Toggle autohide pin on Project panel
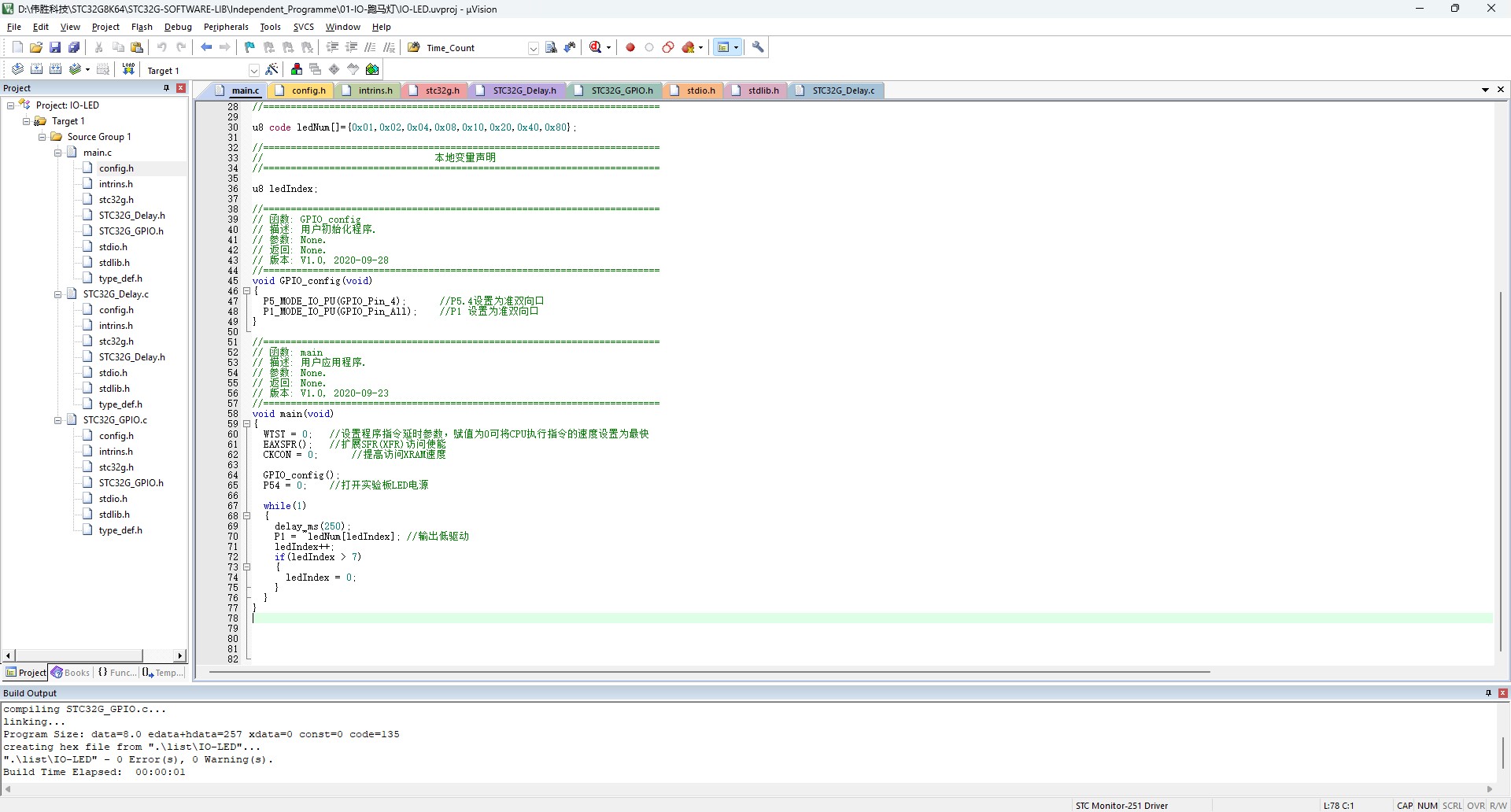Image resolution: width=1511 pixels, height=812 pixels. coord(166,88)
